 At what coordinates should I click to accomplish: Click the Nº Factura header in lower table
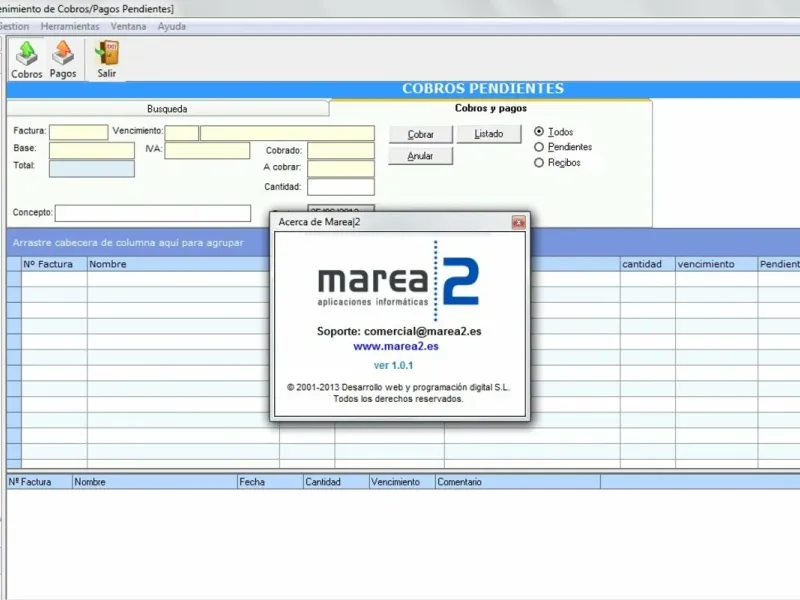[40, 482]
